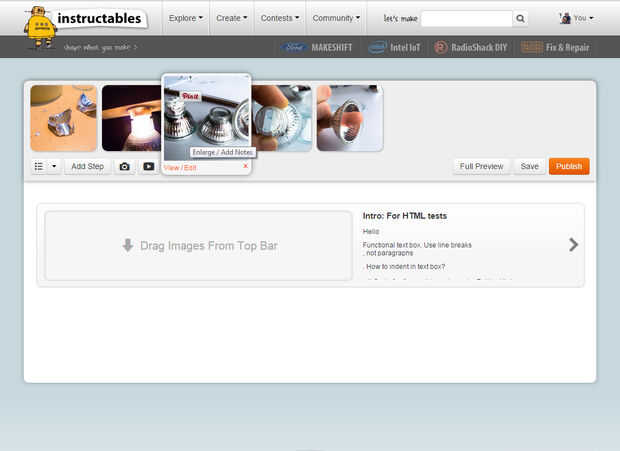This screenshot has height=451, width=620.
Task: Open the Intel IoT channel link
Action: tap(394, 47)
